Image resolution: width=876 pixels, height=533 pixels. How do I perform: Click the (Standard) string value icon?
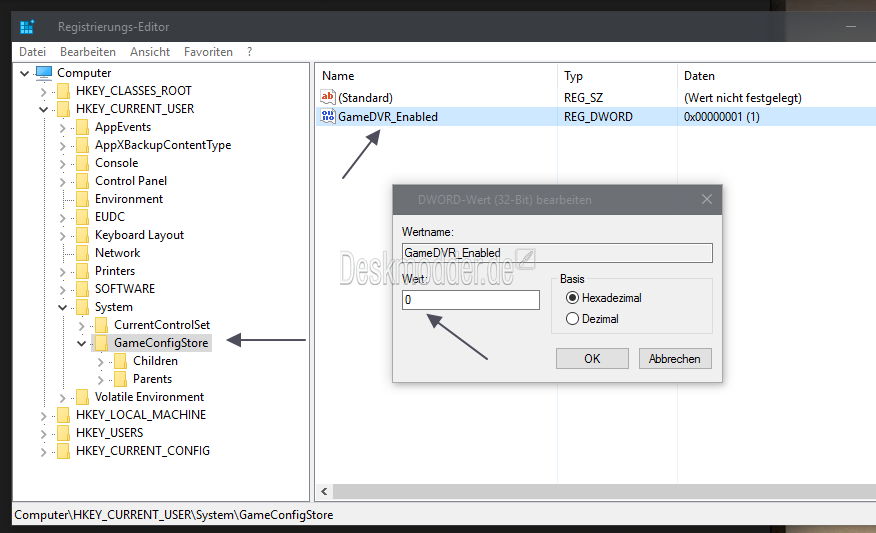point(328,97)
